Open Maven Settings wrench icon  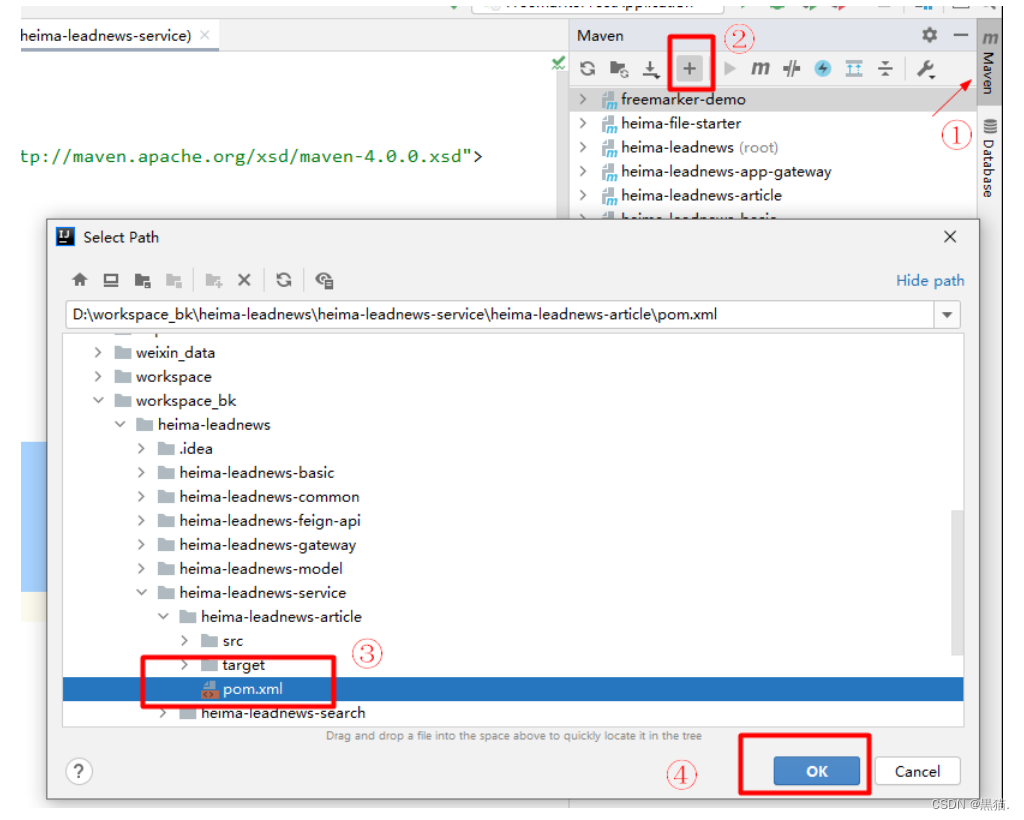pyautogui.click(x=925, y=69)
